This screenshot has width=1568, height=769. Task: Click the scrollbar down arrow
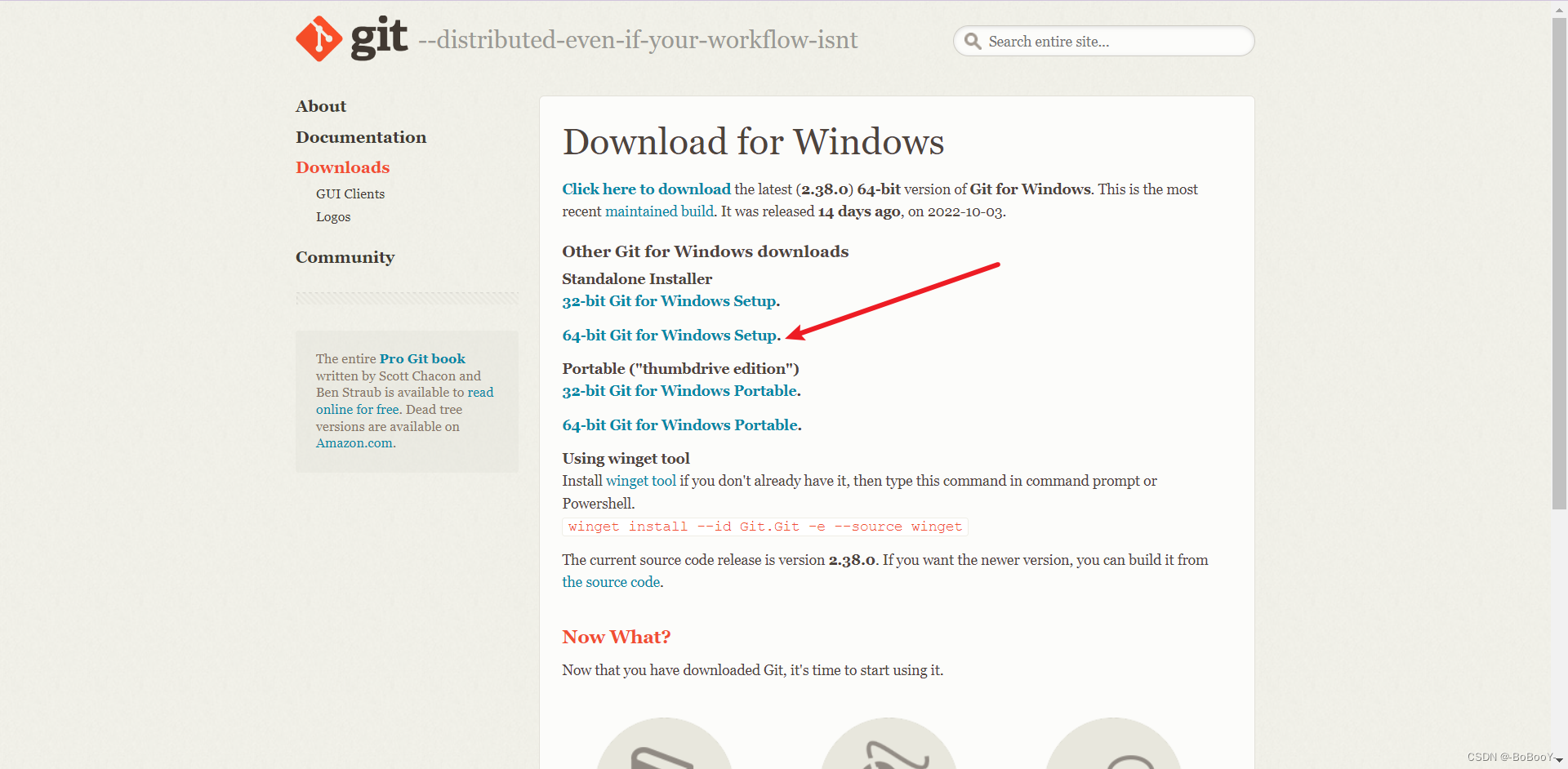(1559, 761)
